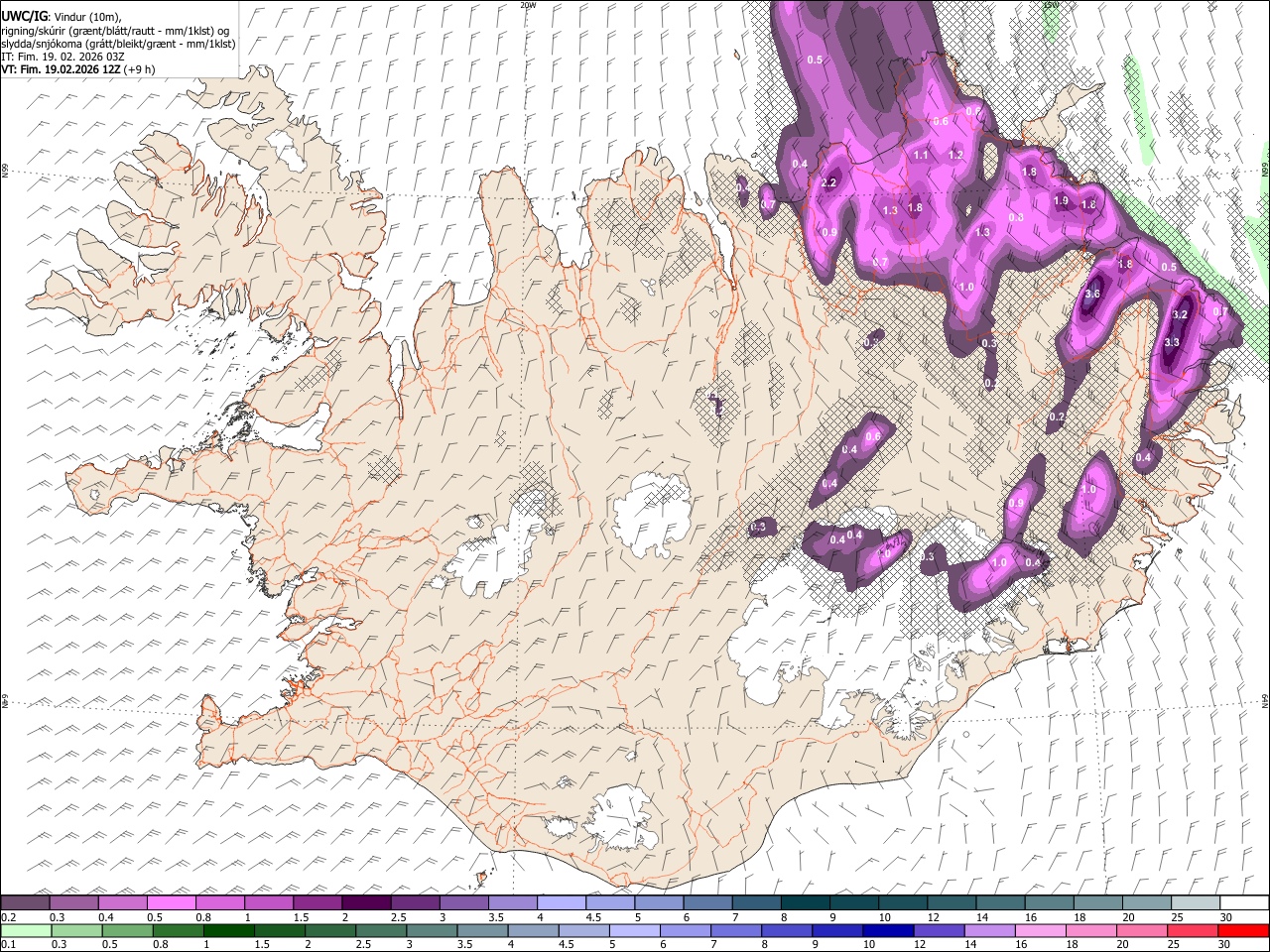Click the lower legend number 30

[x=1222, y=945]
